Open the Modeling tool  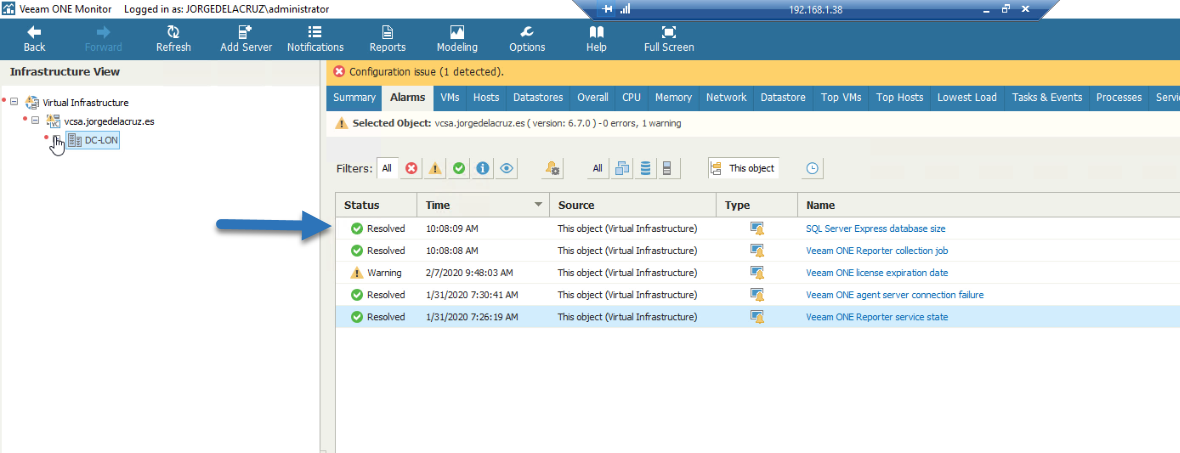pyautogui.click(x=457, y=39)
